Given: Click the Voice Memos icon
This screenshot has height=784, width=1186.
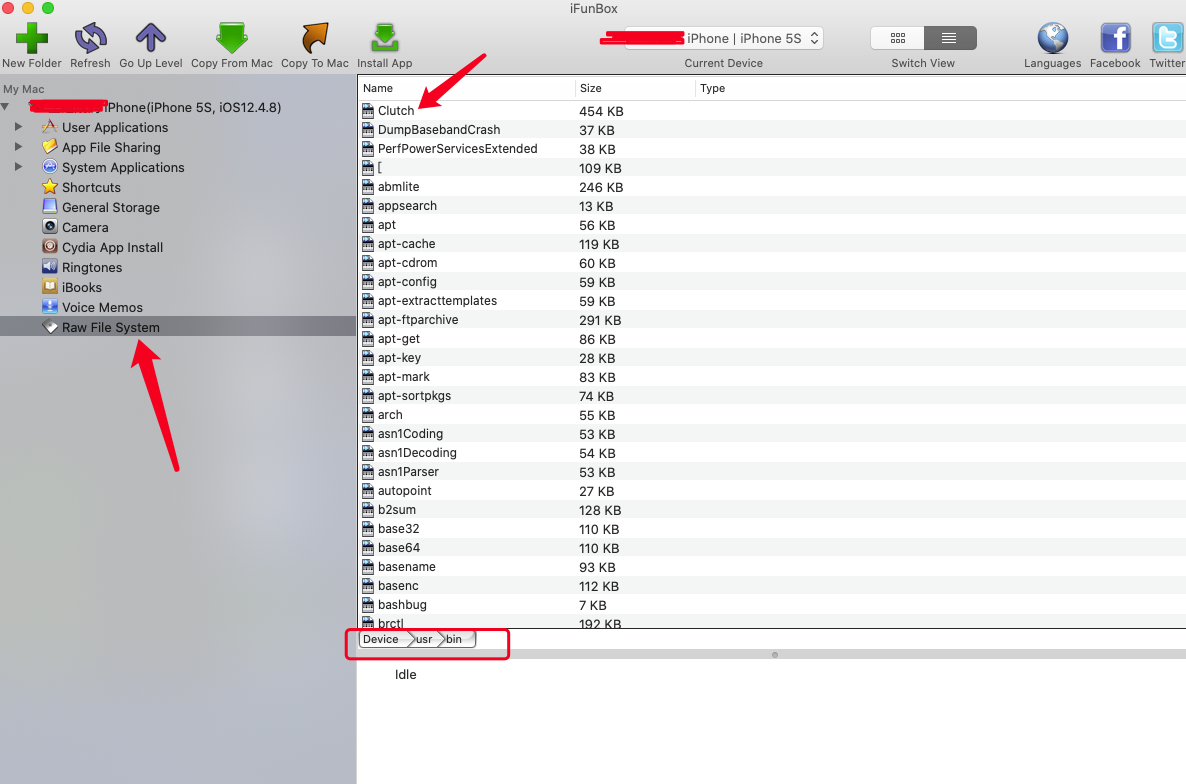Looking at the screenshot, I should click(50, 306).
